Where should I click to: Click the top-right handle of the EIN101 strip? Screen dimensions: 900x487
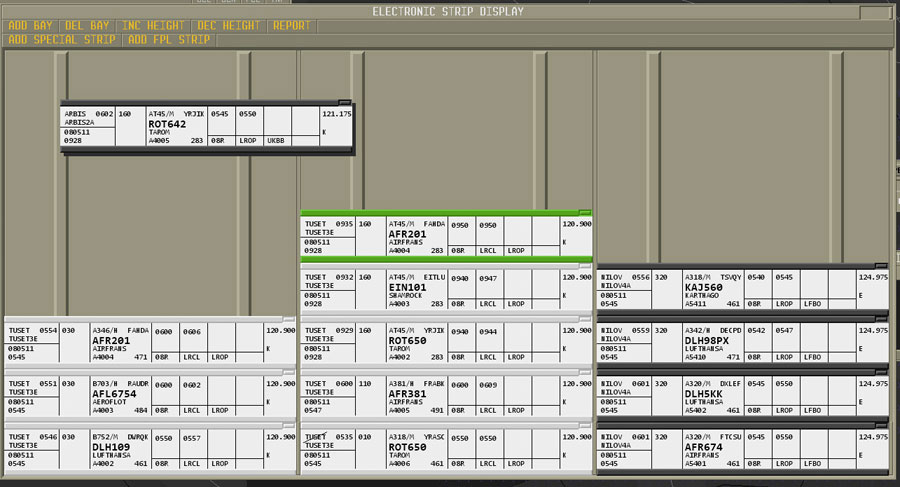(584, 266)
